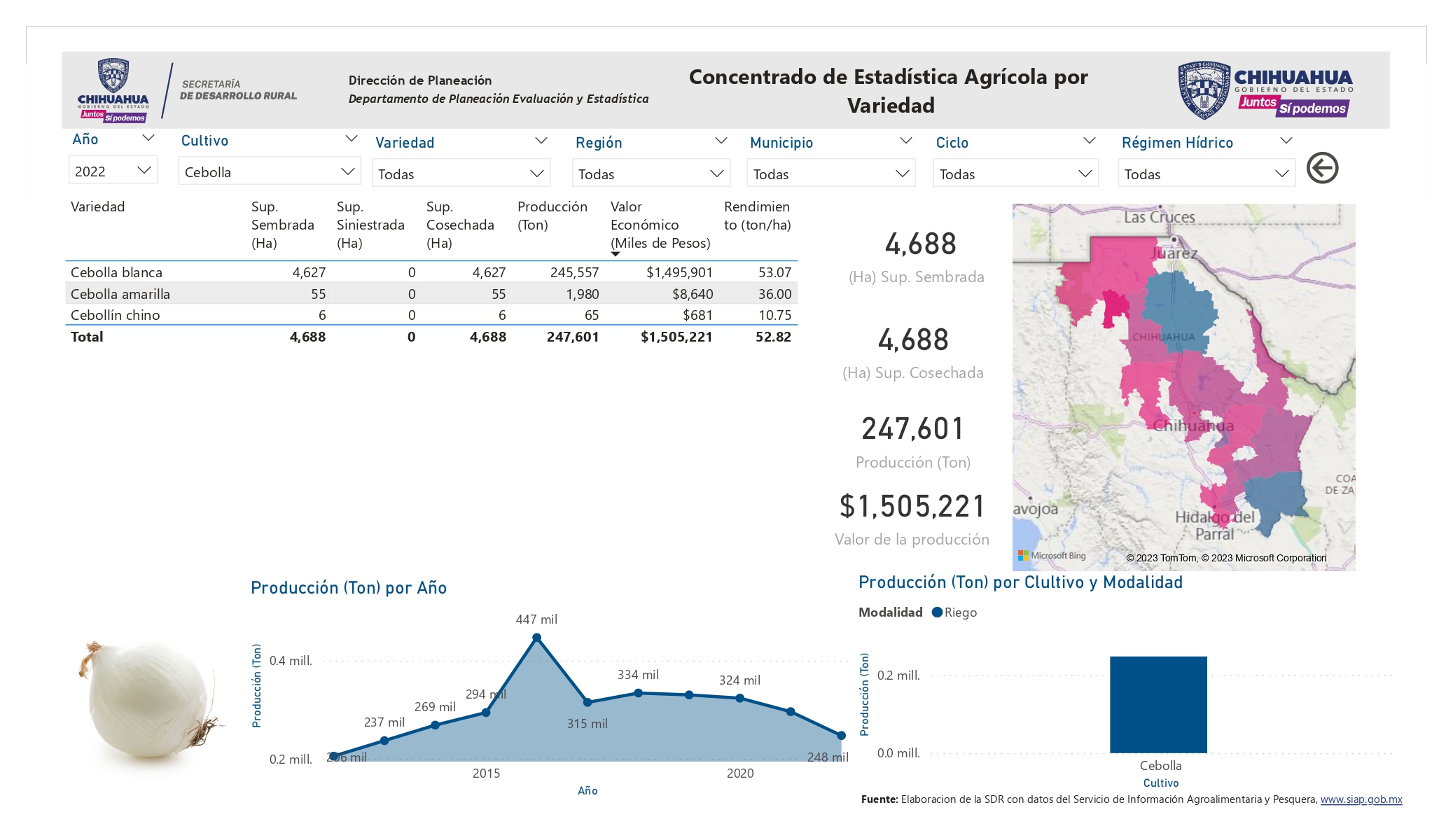Click the 447 mil peak data point
Screen dimensions: 1453x840
(536, 638)
